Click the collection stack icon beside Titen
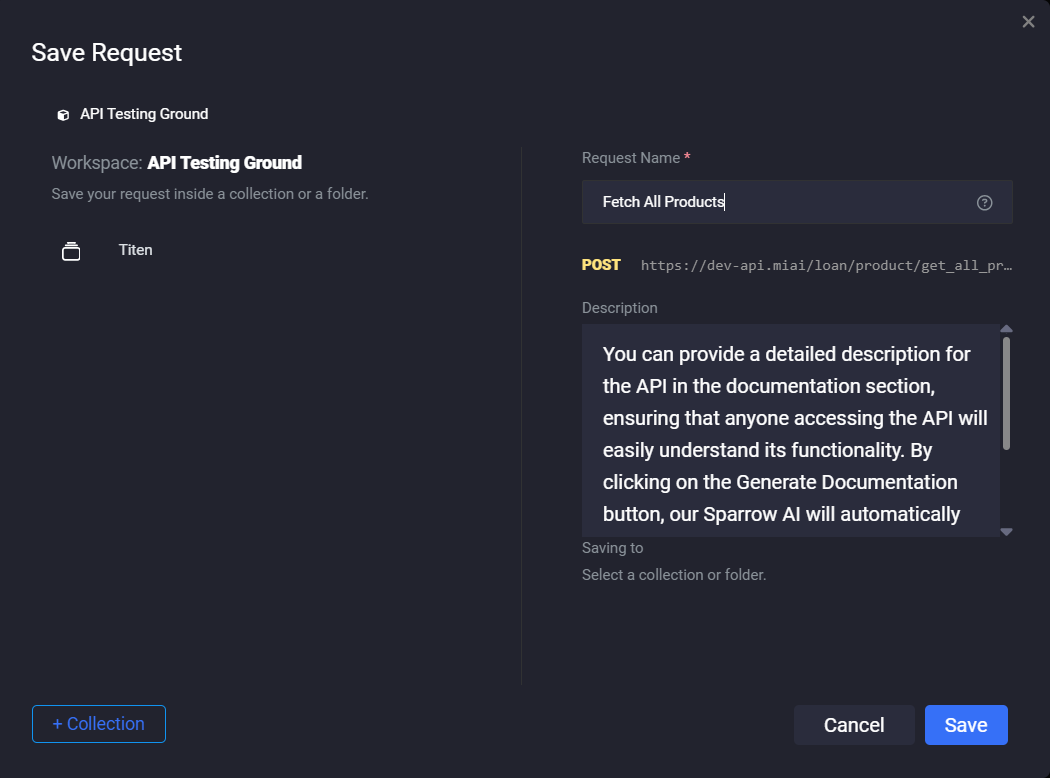 click(x=71, y=251)
